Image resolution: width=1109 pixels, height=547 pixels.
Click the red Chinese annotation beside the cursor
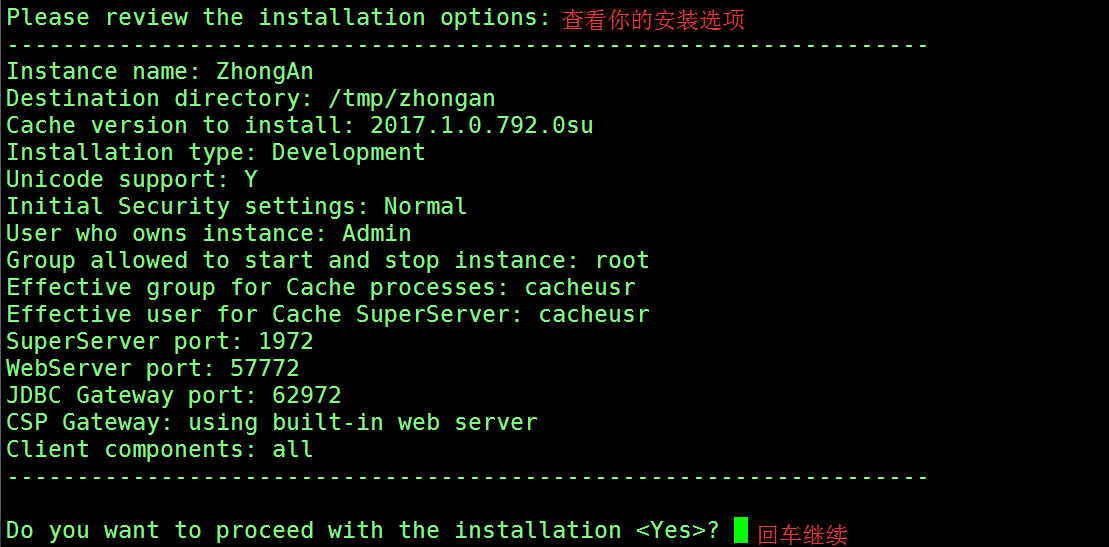803,534
